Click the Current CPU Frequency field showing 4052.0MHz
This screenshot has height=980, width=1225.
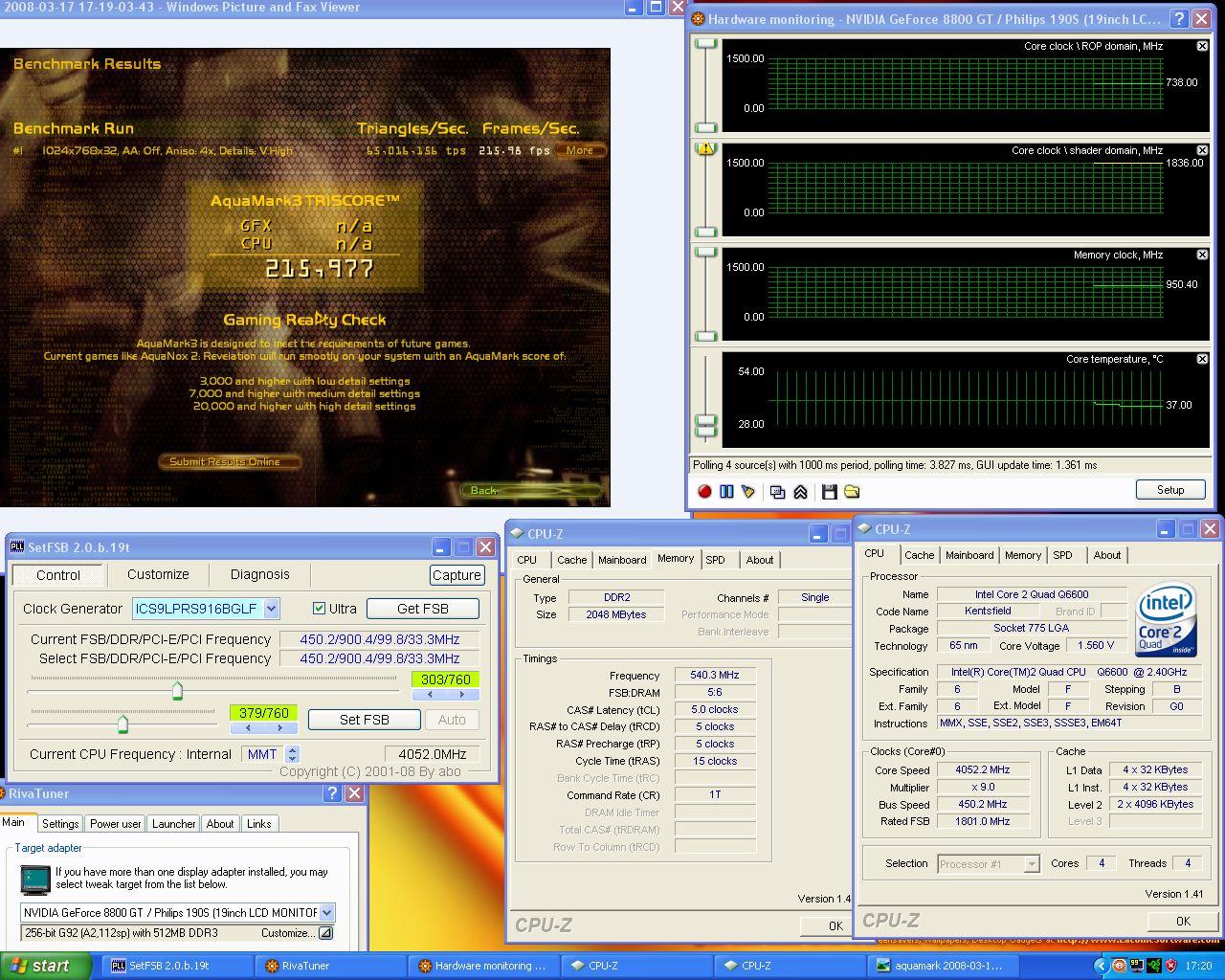(432, 754)
